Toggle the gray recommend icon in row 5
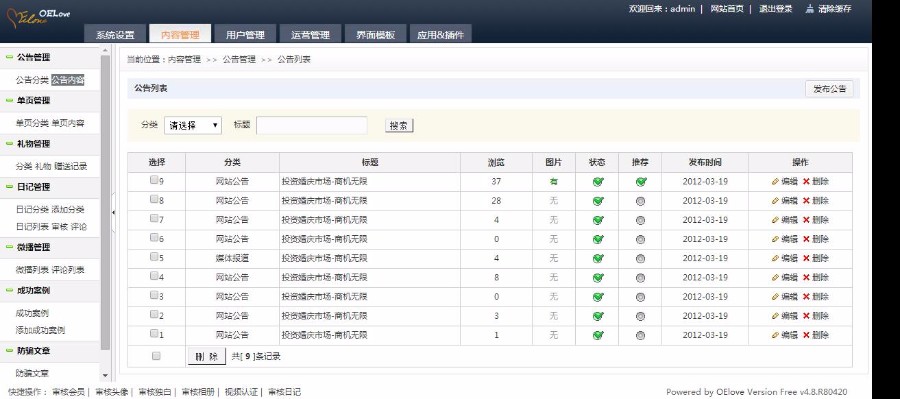Viewport: 900px width, 399px height. 641,259
